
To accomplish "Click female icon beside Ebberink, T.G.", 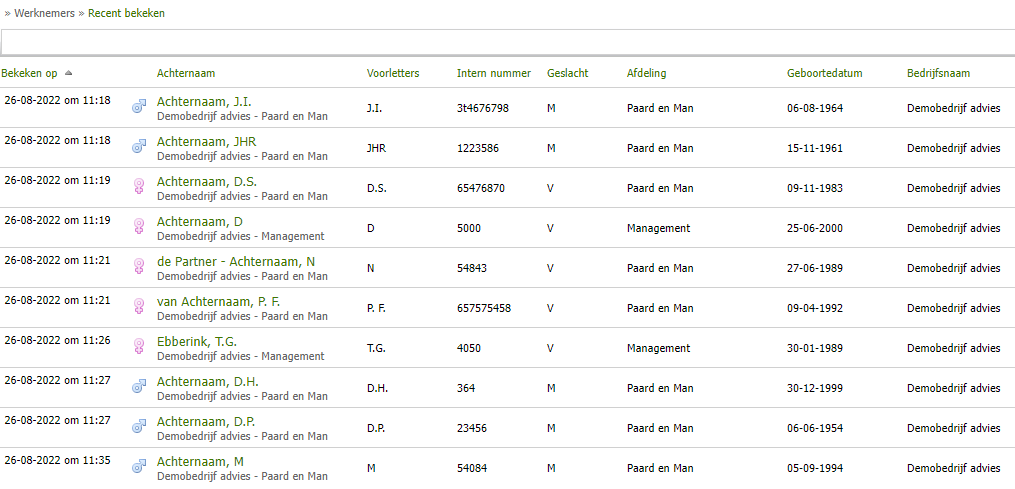I will (x=140, y=346).
